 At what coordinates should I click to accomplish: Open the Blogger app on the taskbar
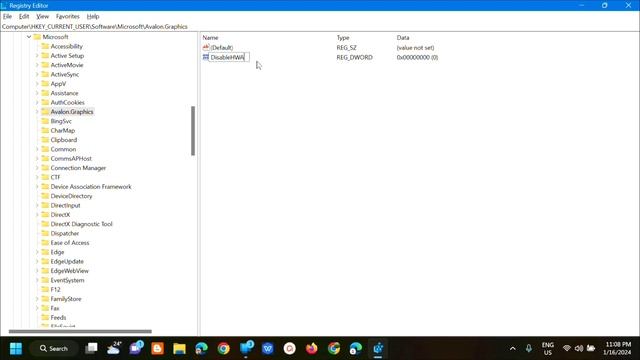click(157, 349)
